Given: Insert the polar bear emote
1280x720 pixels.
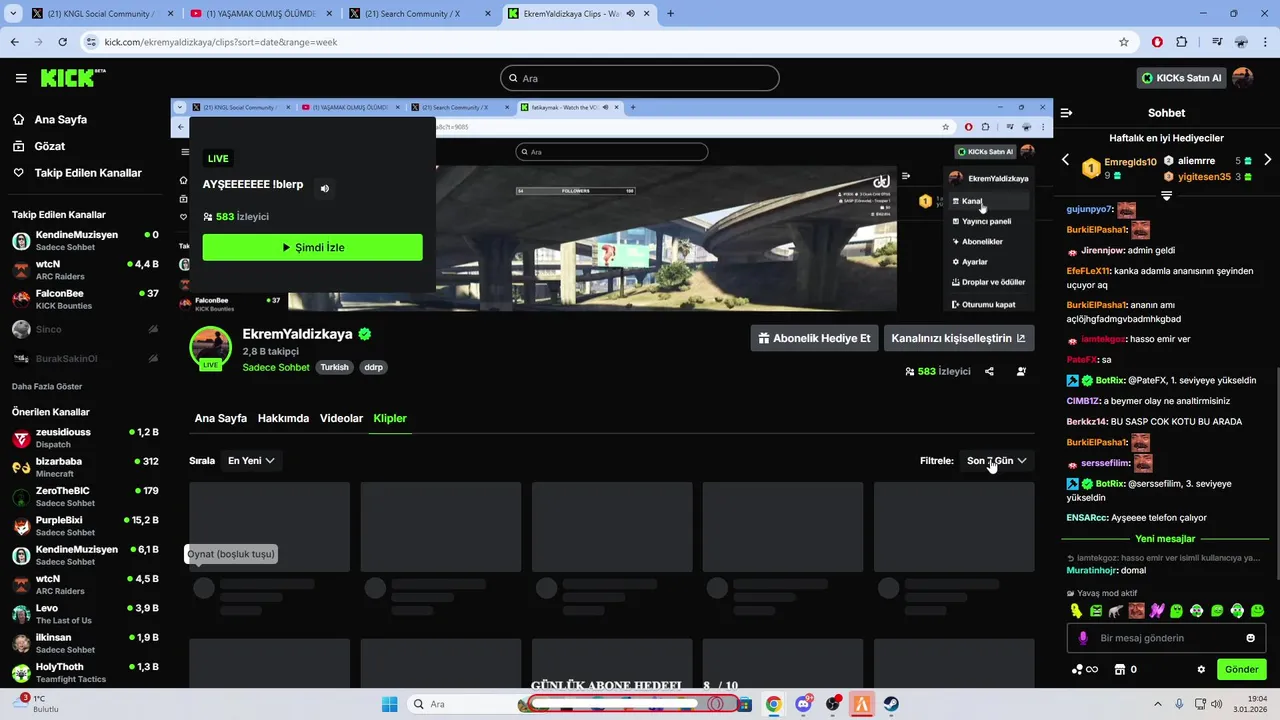Looking at the screenshot, I should coord(1116,610).
